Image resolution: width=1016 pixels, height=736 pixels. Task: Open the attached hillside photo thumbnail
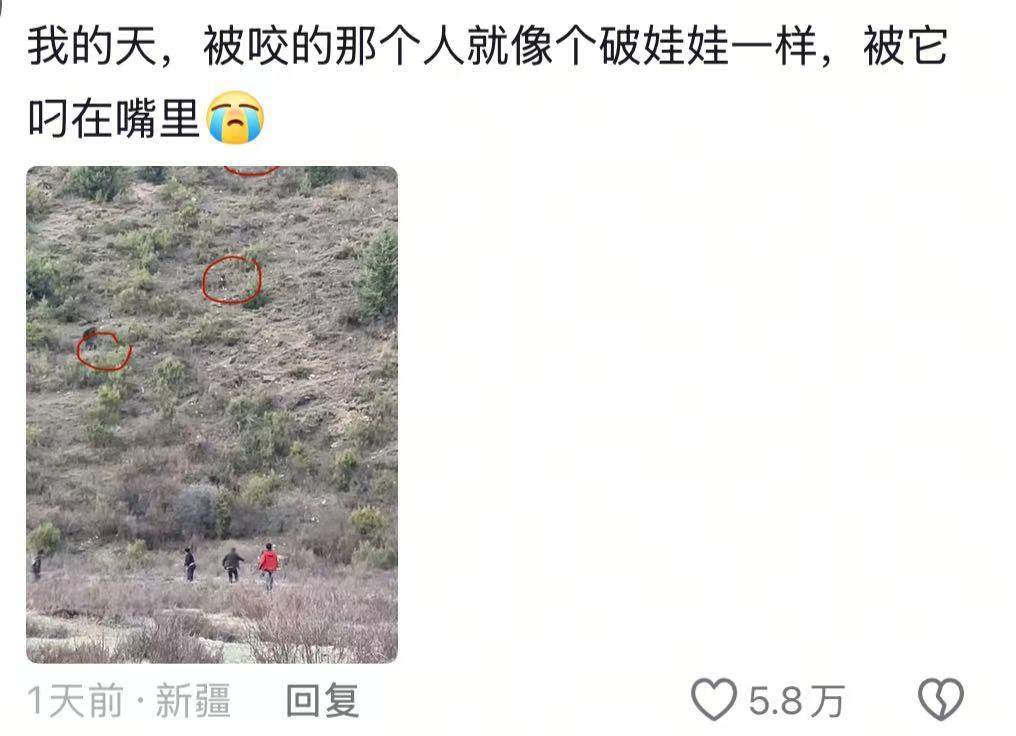(x=212, y=415)
